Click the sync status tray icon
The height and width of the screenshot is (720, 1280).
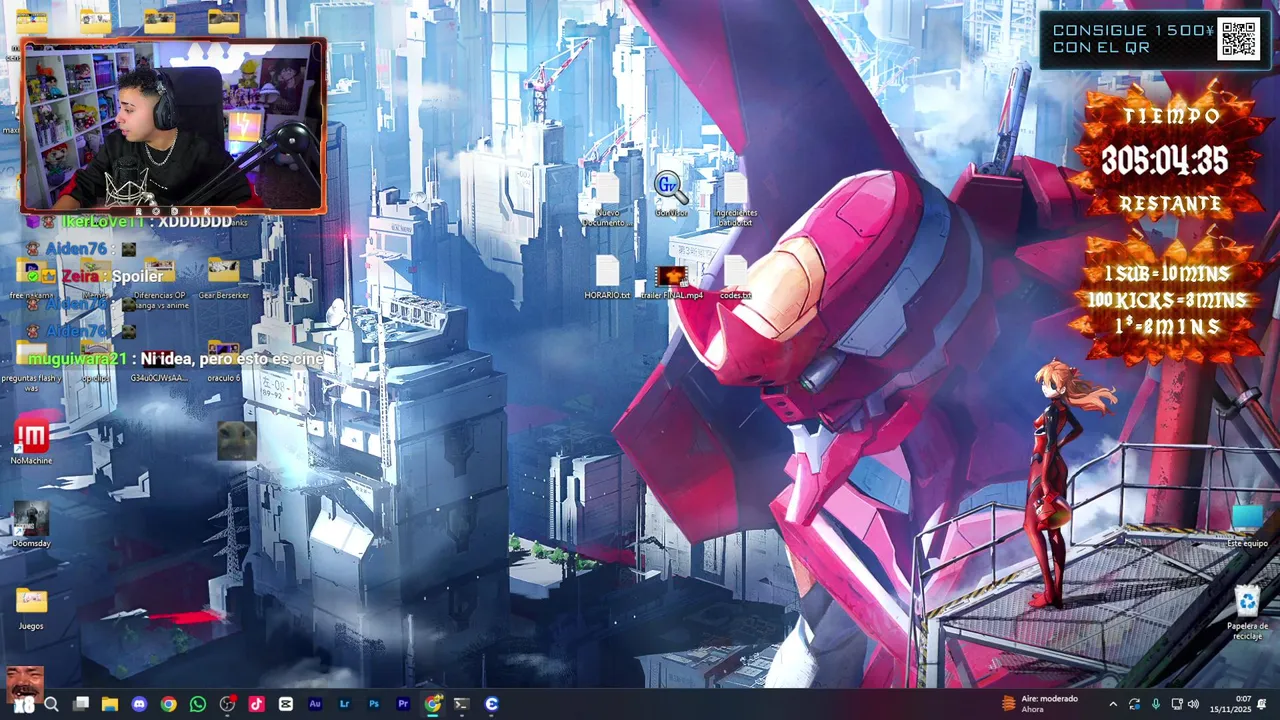pyautogui.click(x=1134, y=704)
